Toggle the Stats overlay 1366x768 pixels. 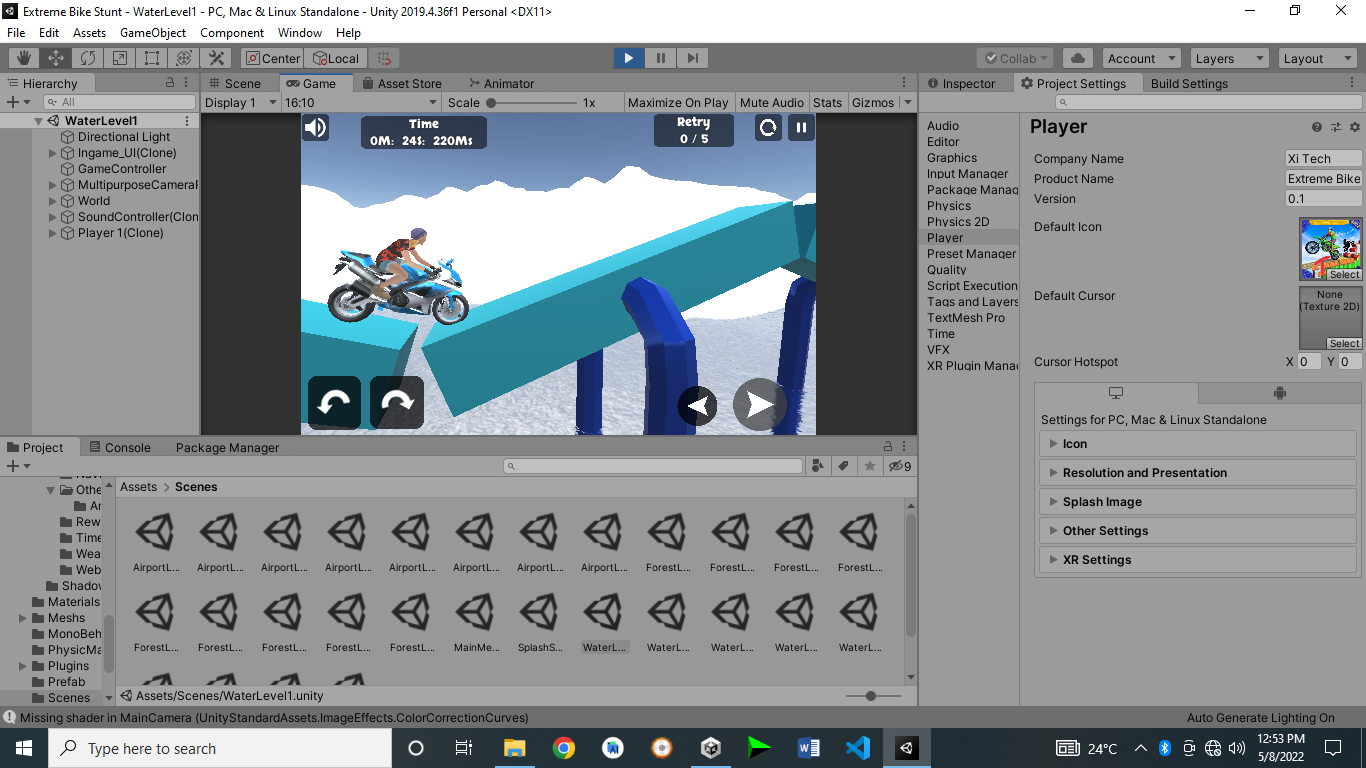coord(828,101)
